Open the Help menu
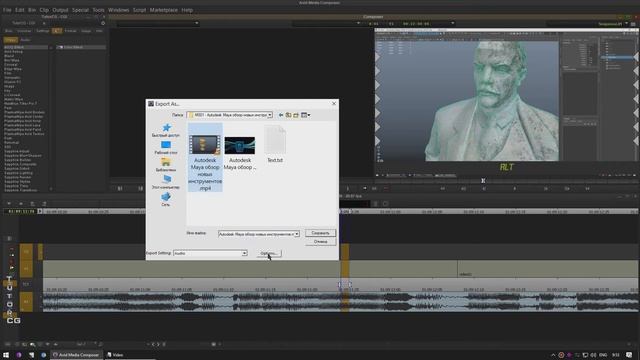Viewport: 640px width, 360px height. click(x=187, y=10)
